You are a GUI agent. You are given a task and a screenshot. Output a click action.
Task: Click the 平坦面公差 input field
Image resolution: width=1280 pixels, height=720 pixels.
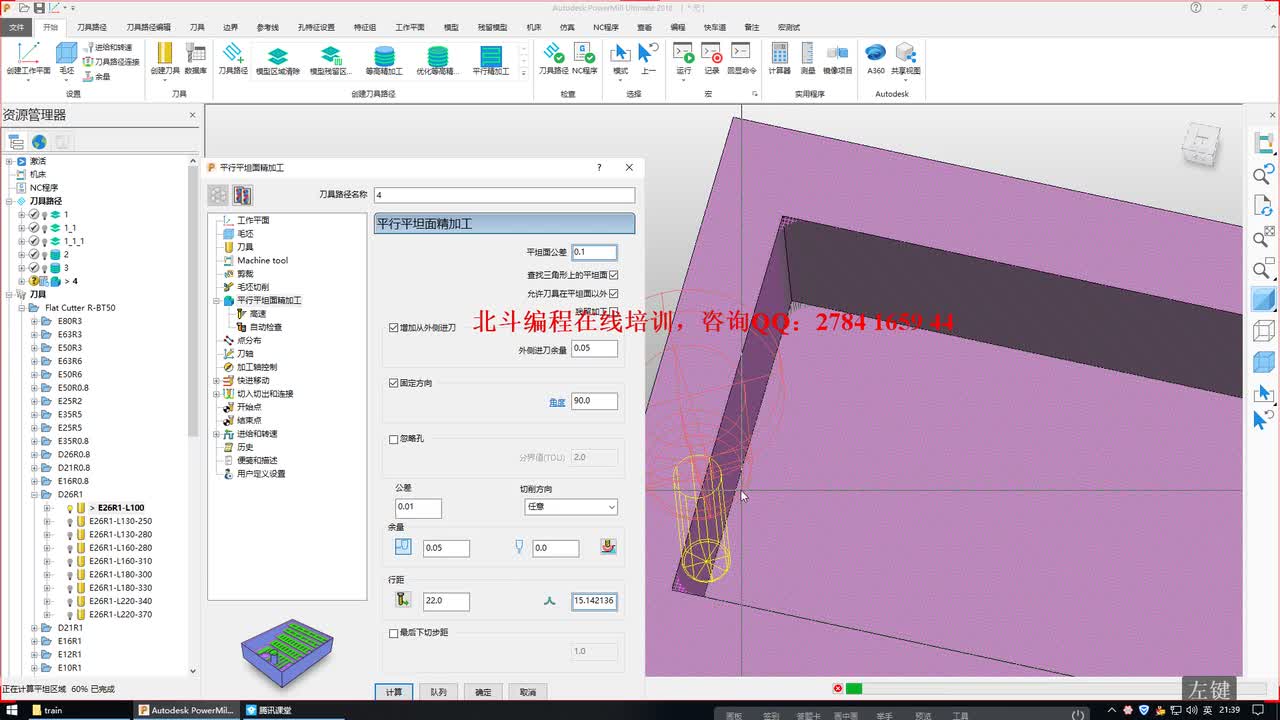594,252
